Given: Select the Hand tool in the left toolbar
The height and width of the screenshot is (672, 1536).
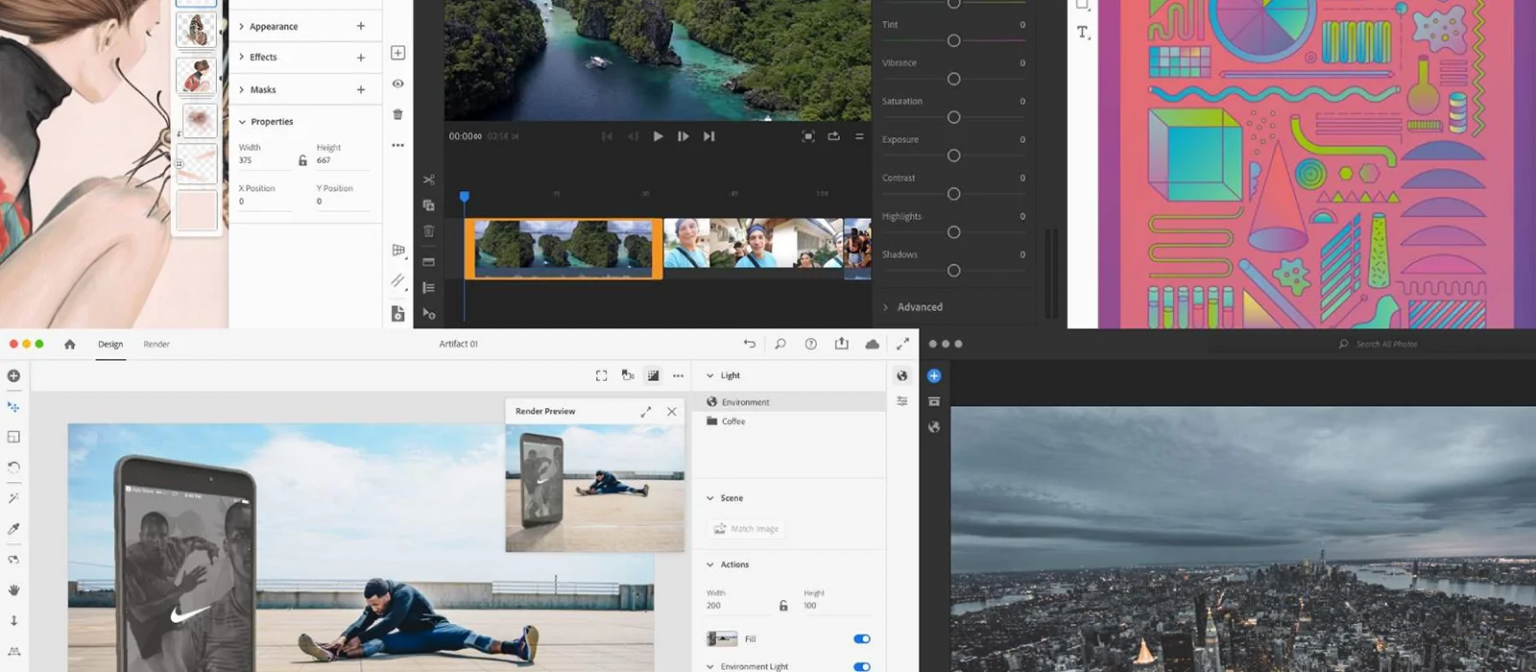Looking at the screenshot, I should click(x=13, y=590).
